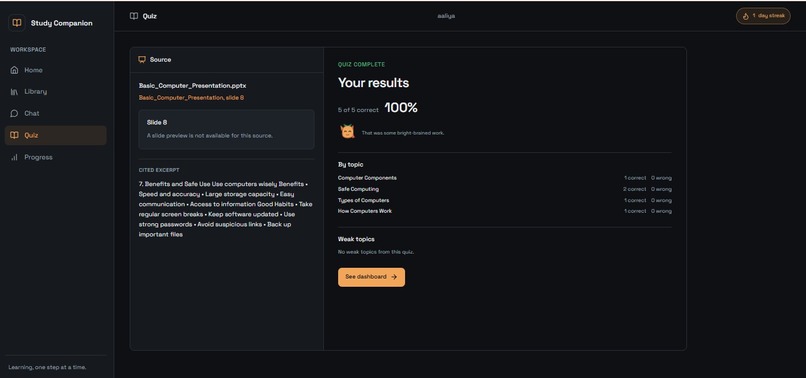Screen dimensions: 806x378
Task: Click the cited excerpt paragraph text
Action: coord(225,209)
